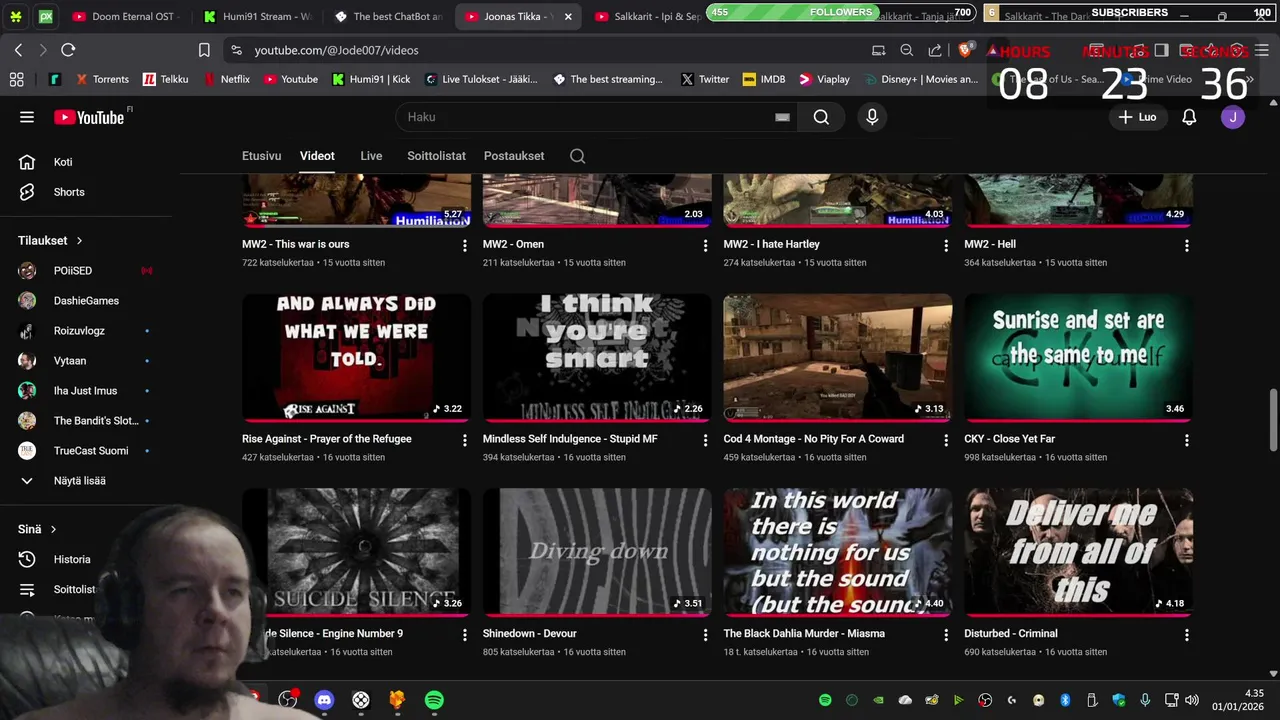Go back in the browser
This screenshot has width=1280, height=720.
pyautogui.click(x=18, y=50)
